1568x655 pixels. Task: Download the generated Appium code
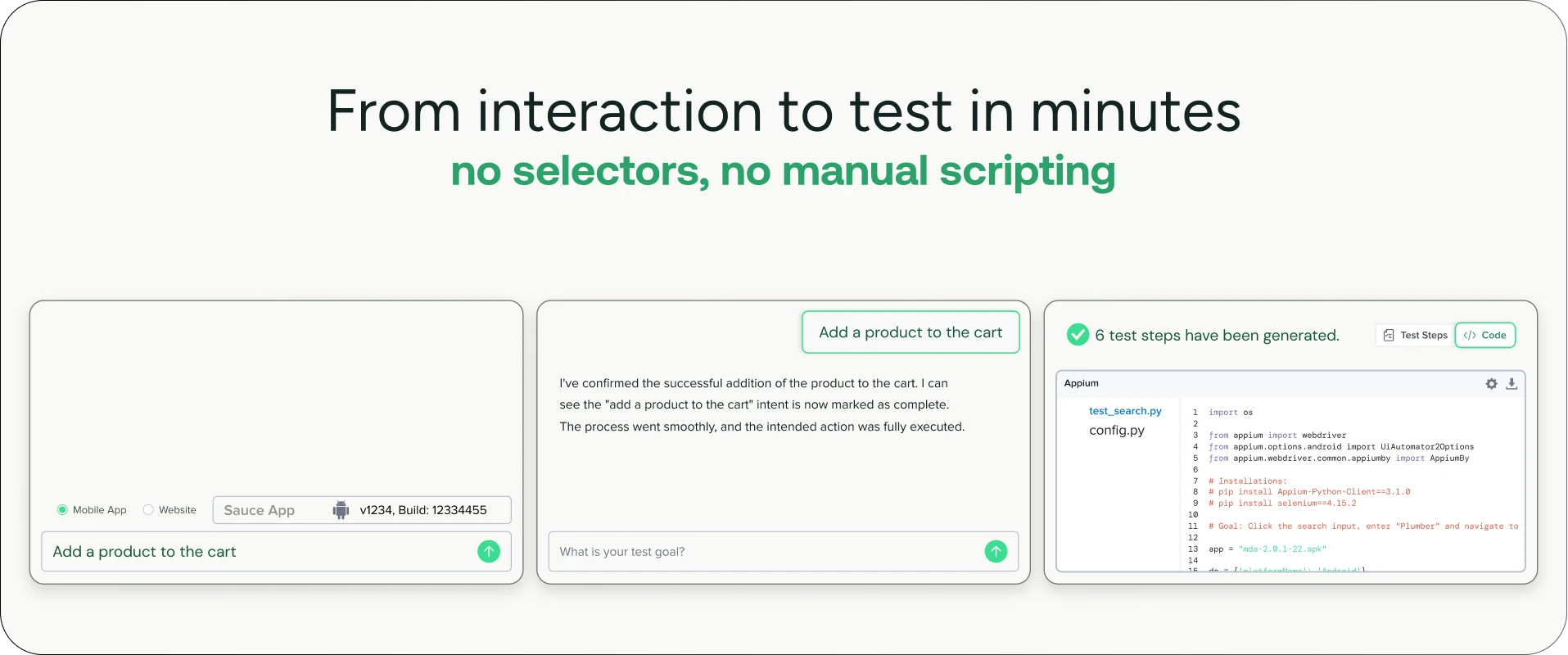pyautogui.click(x=1512, y=383)
